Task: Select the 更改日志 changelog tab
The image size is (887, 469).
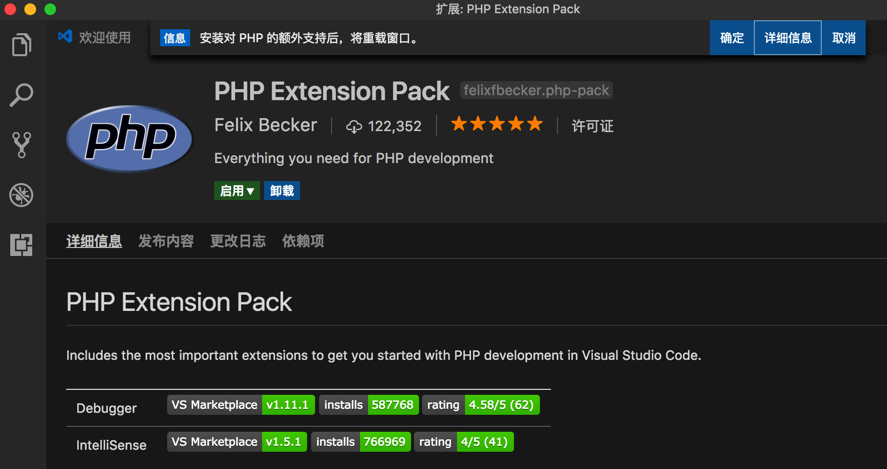Action: coord(238,241)
